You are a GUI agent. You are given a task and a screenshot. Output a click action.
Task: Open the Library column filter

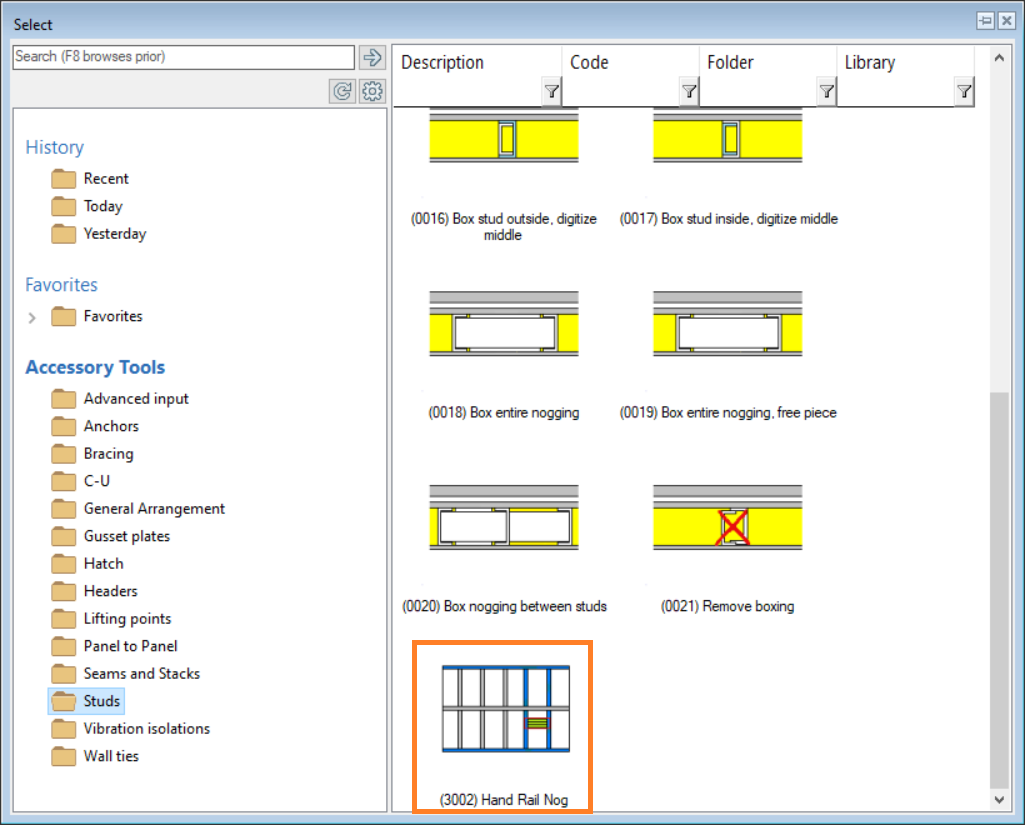click(x=963, y=92)
